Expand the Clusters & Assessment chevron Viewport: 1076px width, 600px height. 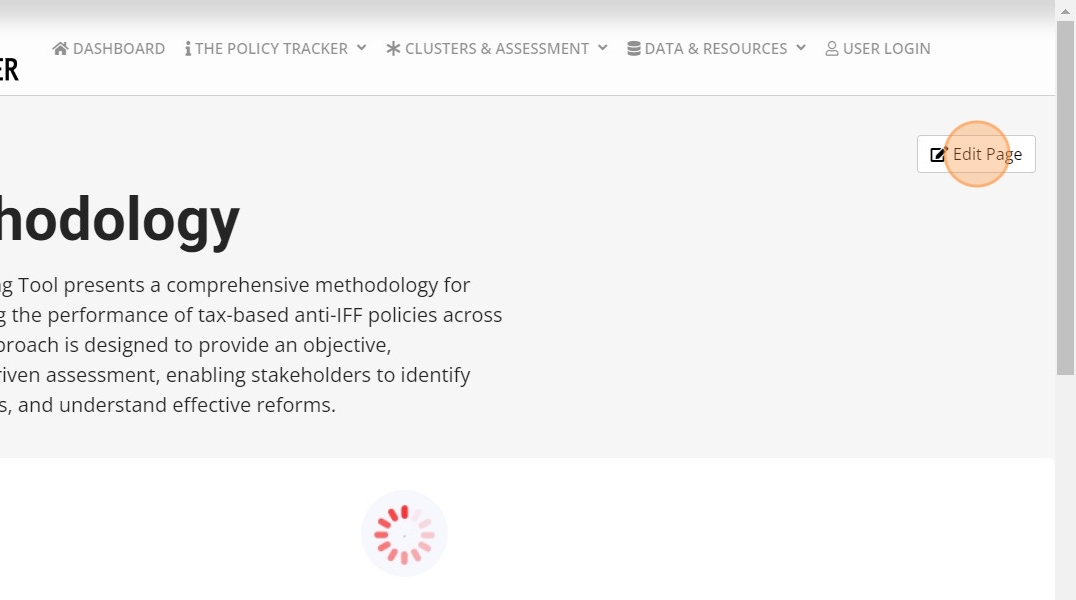[602, 48]
